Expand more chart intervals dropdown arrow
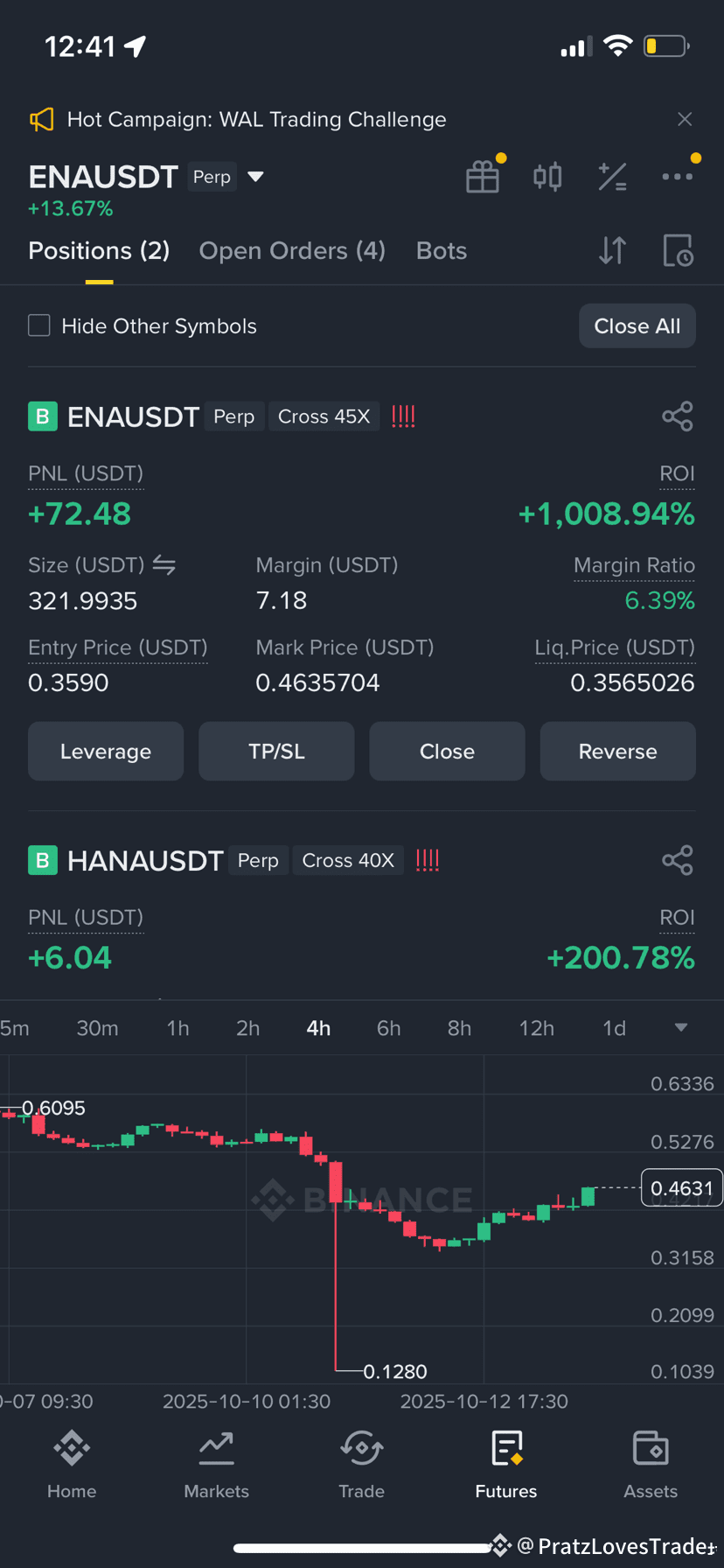Screen dimensions: 724x1568 click(681, 1028)
